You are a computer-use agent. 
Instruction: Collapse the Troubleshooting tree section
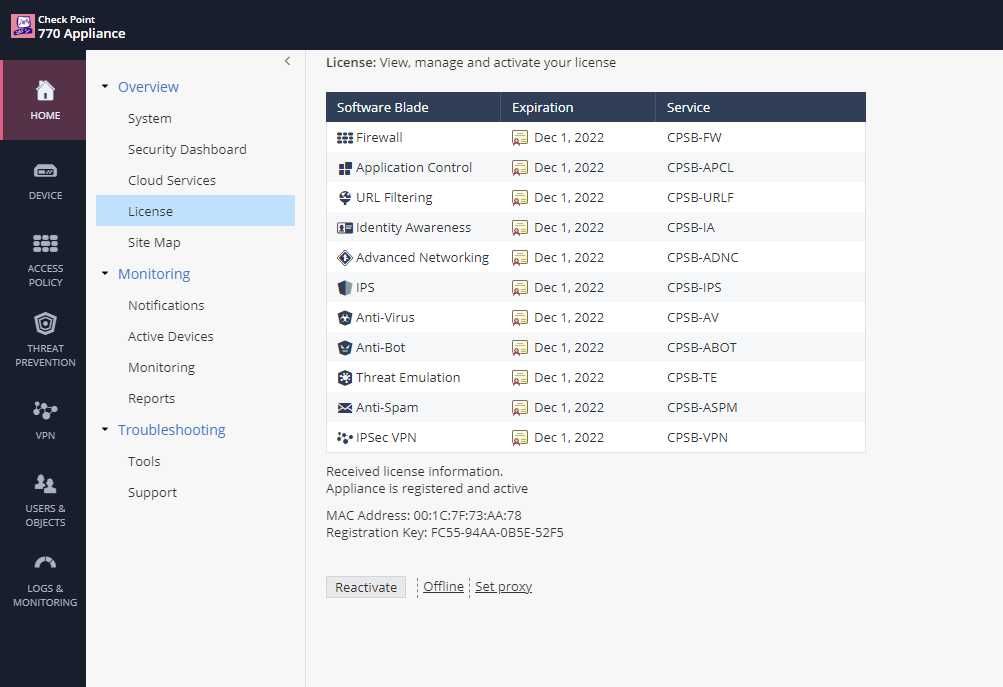click(x=105, y=429)
